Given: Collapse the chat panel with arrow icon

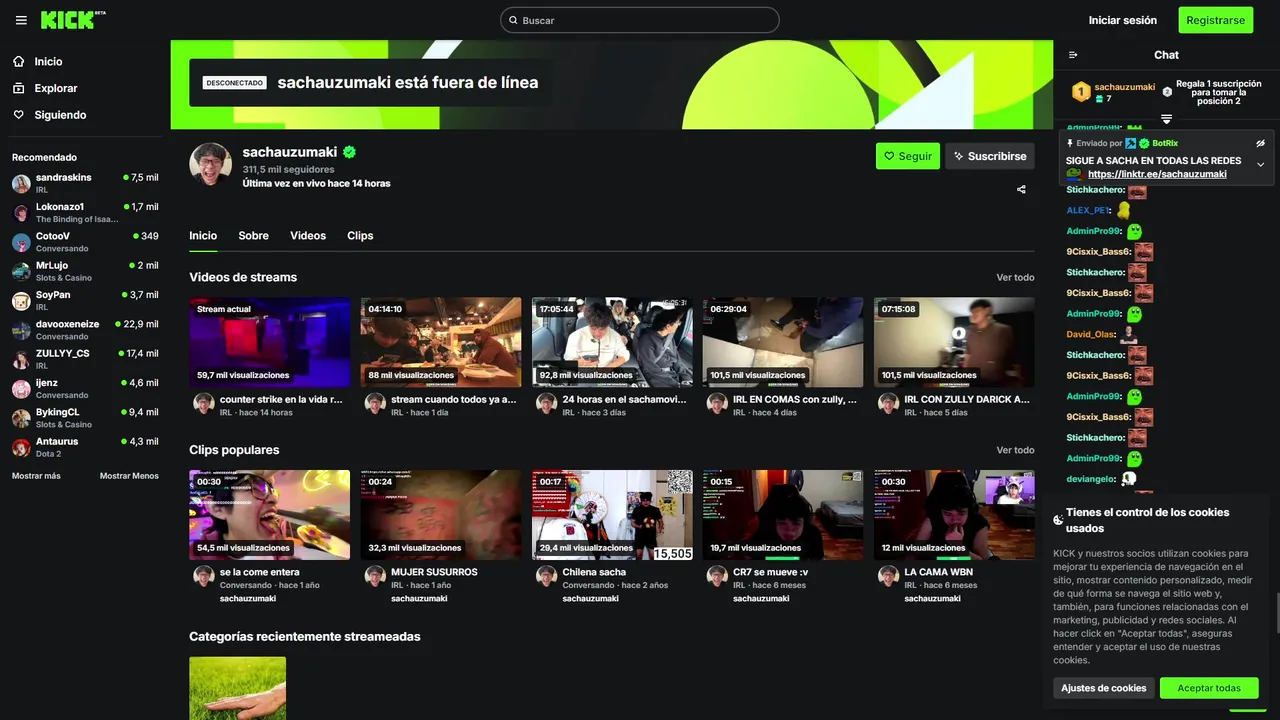Looking at the screenshot, I should [x=1073, y=55].
